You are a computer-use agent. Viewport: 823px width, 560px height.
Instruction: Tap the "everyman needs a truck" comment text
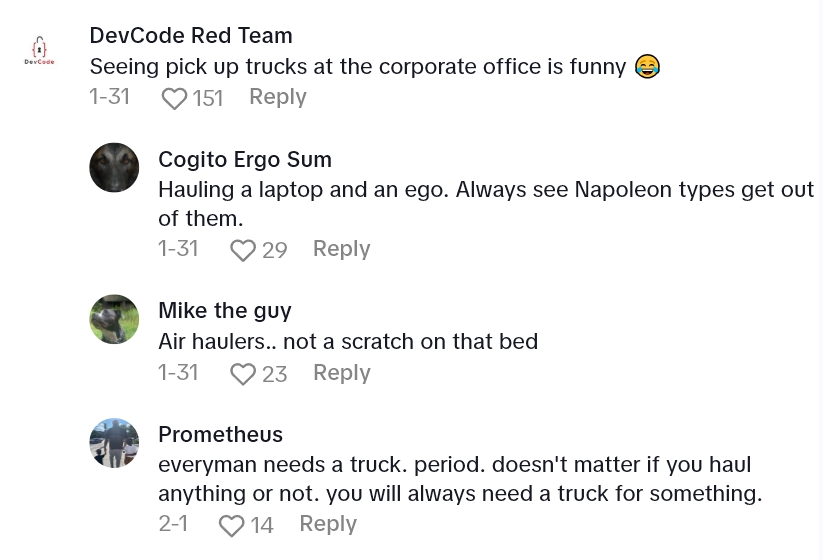pyautogui.click(x=458, y=479)
